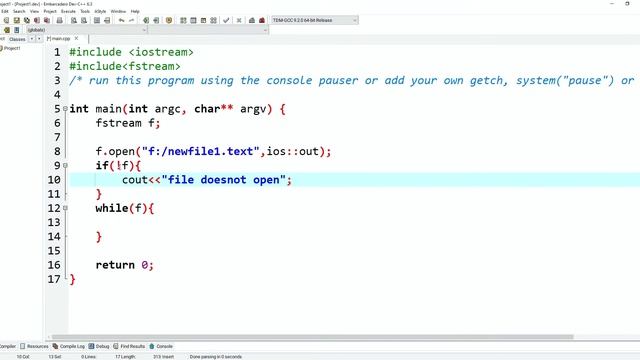Click the checkmark toolbar icon
The image size is (640, 360).
[x=226, y=20]
